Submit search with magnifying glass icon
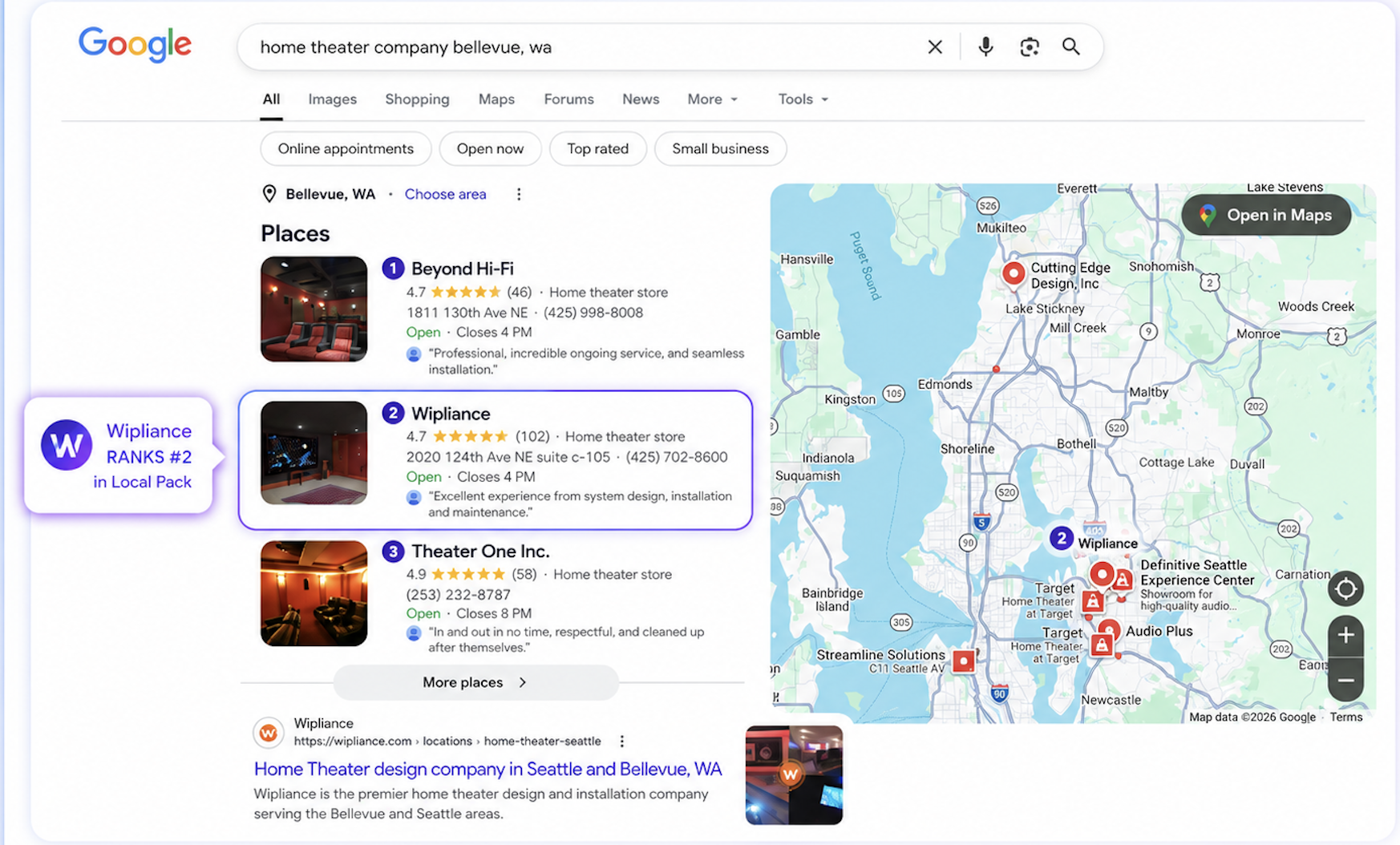1400x845 pixels. click(1071, 46)
